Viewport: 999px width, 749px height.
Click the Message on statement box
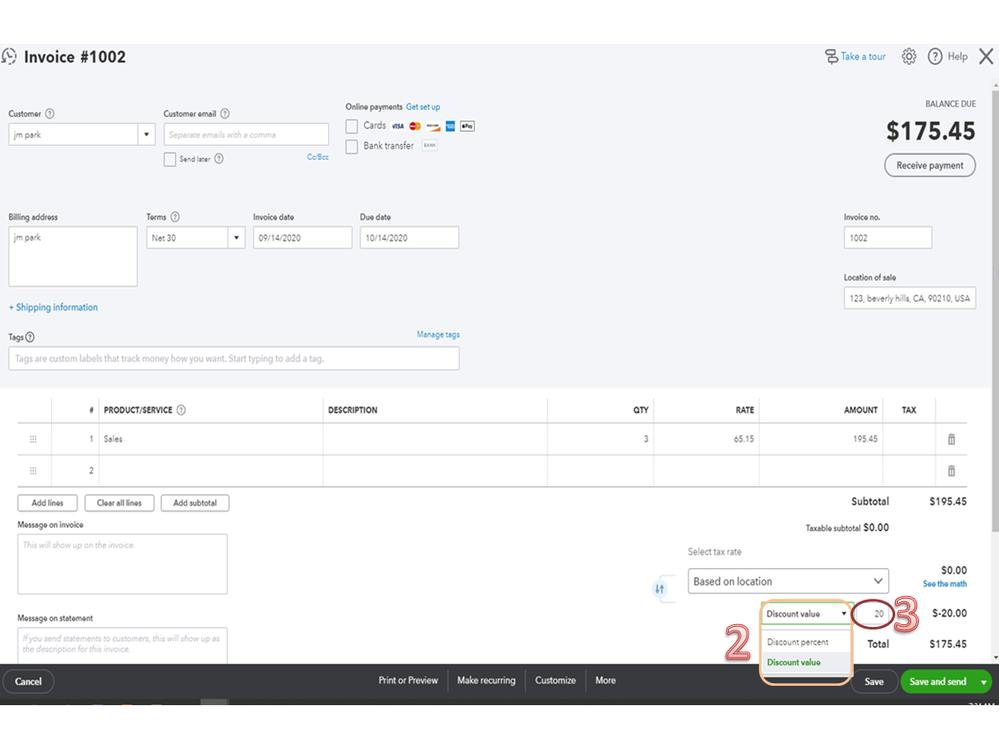point(122,646)
